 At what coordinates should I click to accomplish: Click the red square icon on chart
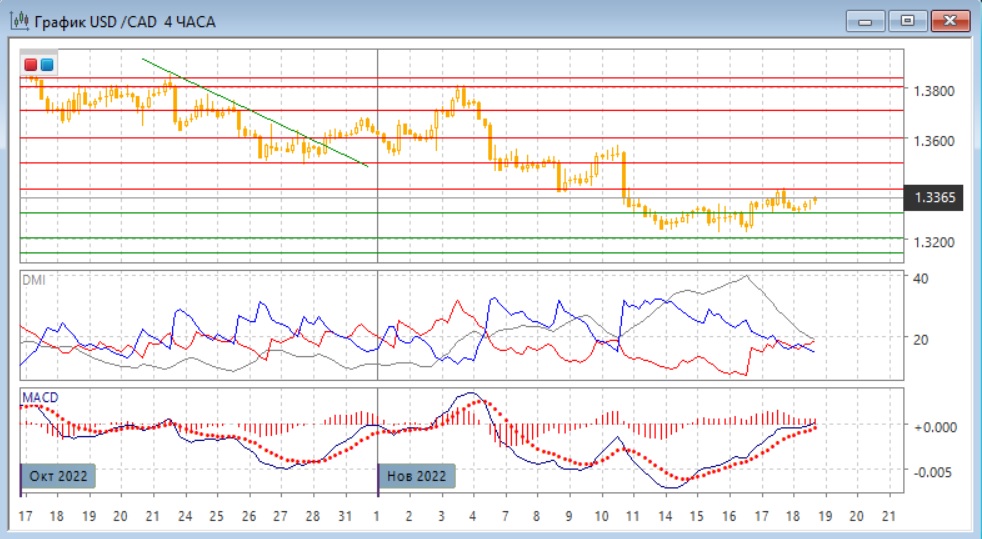click(x=32, y=65)
